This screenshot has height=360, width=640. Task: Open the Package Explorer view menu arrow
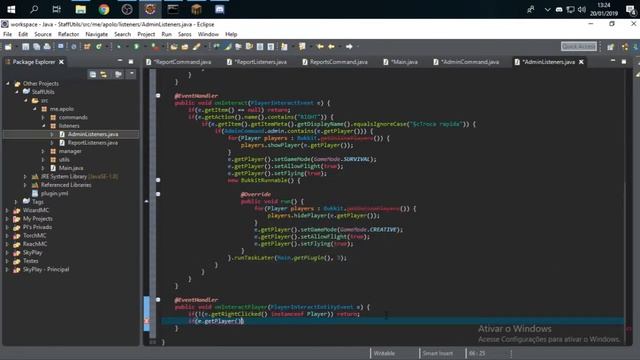click(131, 74)
